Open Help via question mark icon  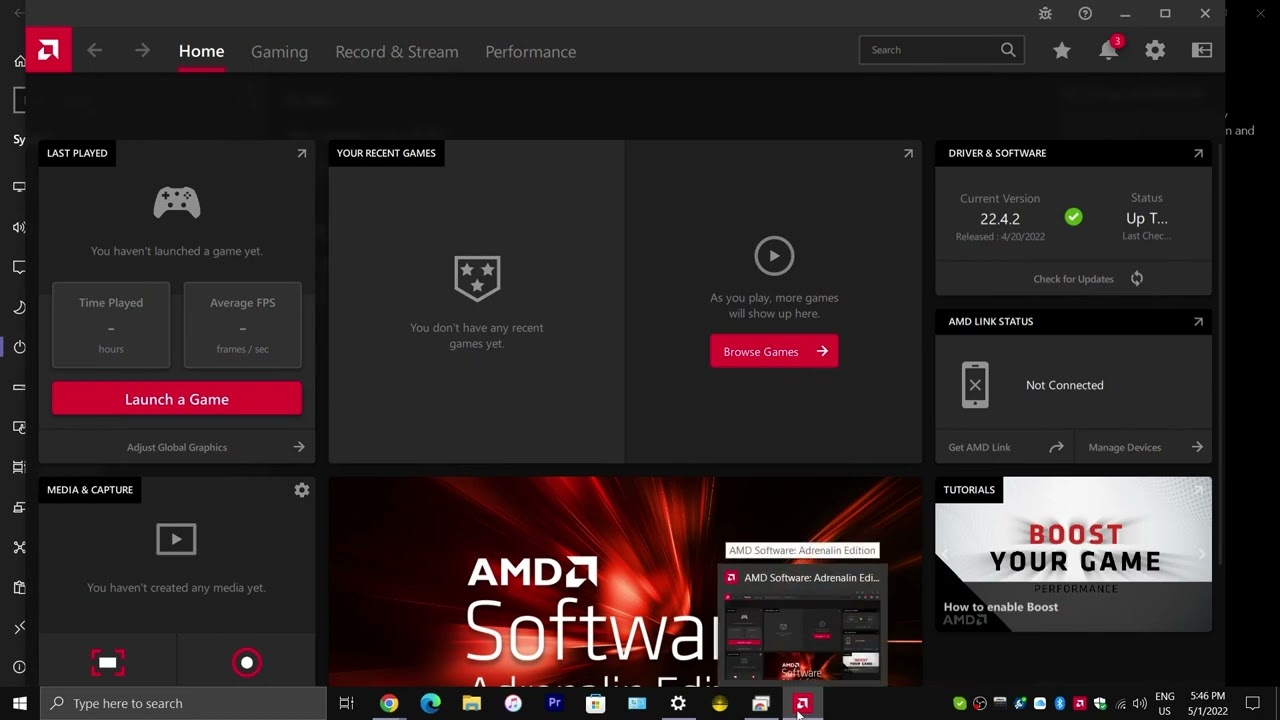tap(1085, 14)
